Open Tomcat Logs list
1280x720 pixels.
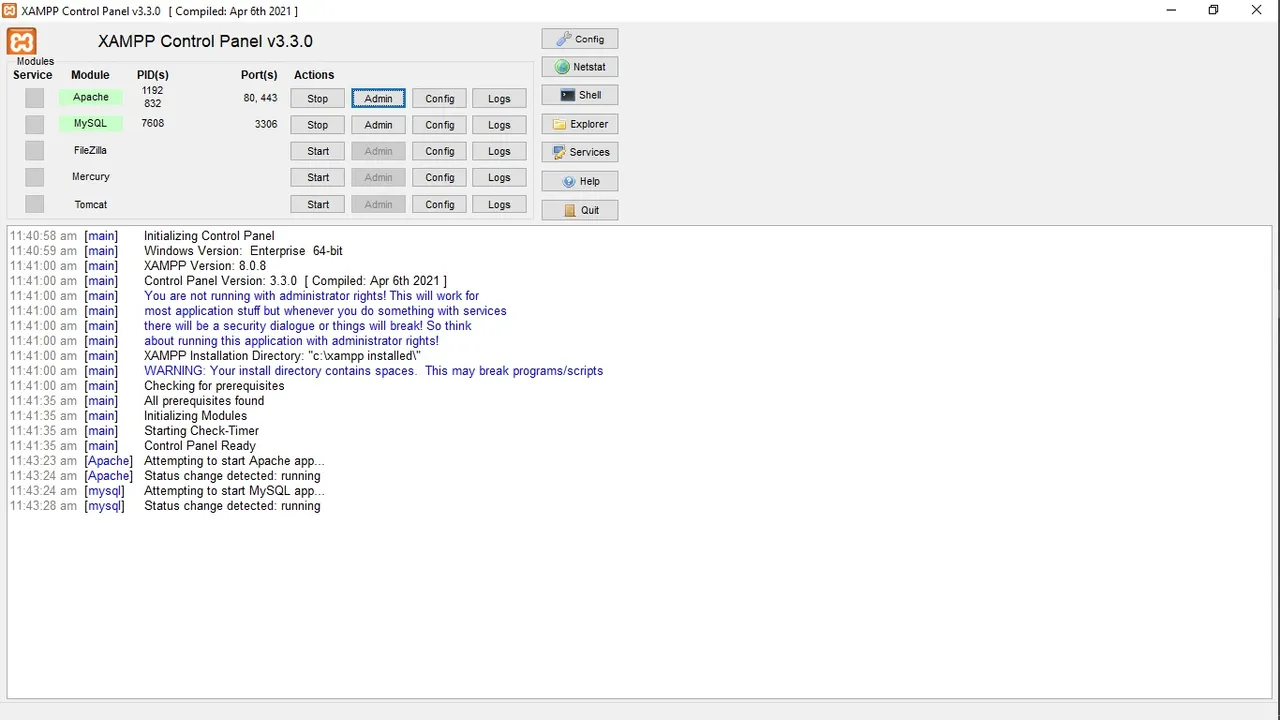[500, 204]
